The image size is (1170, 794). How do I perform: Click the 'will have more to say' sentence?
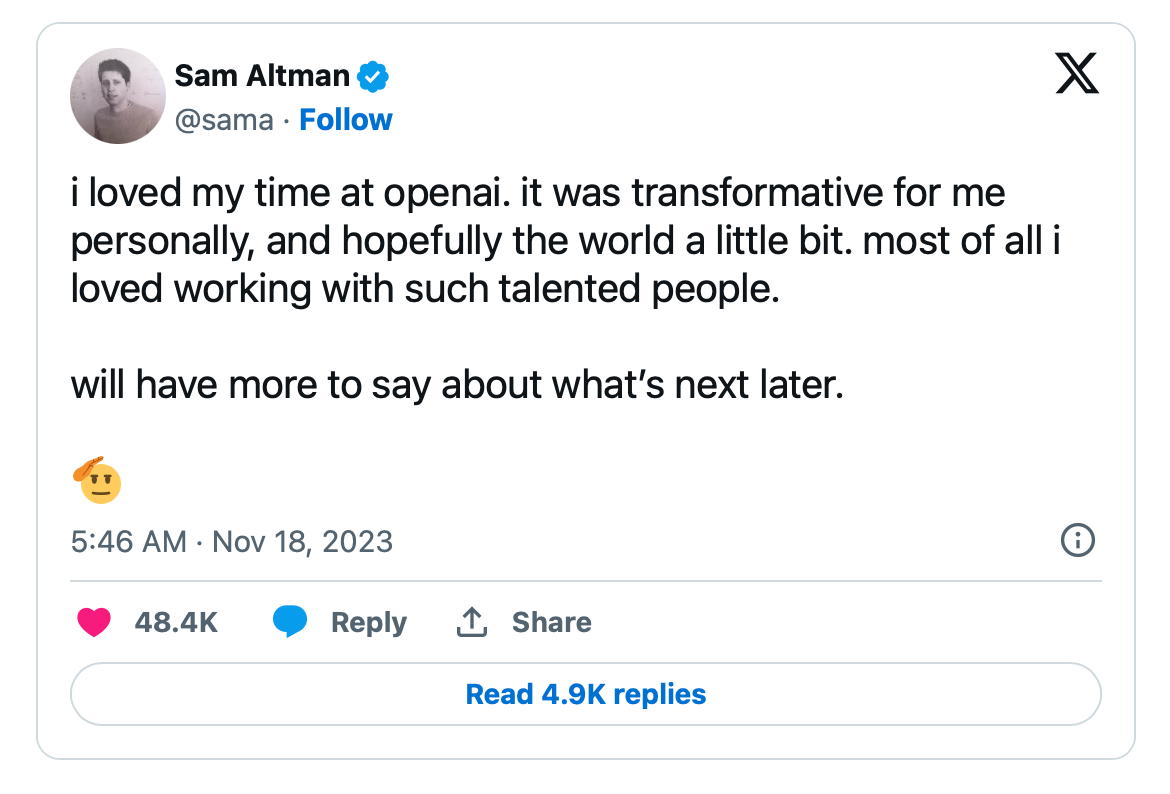[457, 385]
